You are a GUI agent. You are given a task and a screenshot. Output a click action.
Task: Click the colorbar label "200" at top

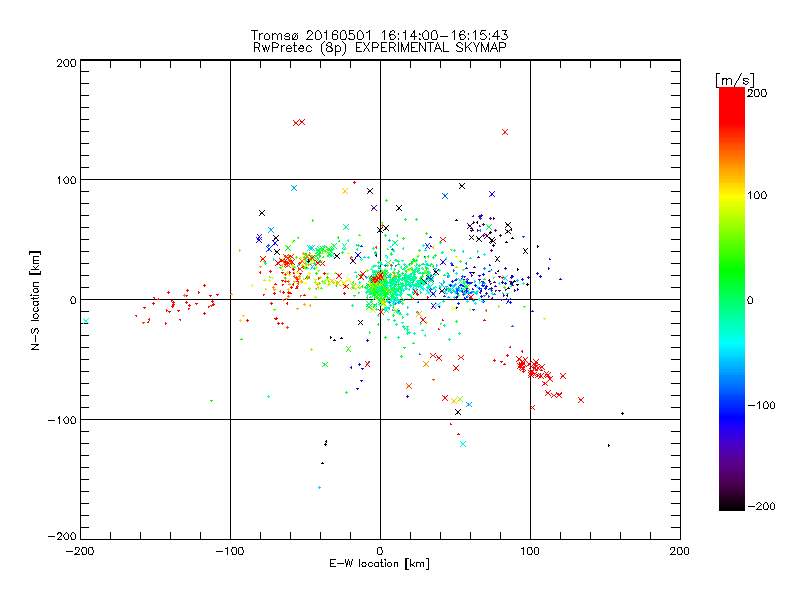pyautogui.click(x=757, y=93)
